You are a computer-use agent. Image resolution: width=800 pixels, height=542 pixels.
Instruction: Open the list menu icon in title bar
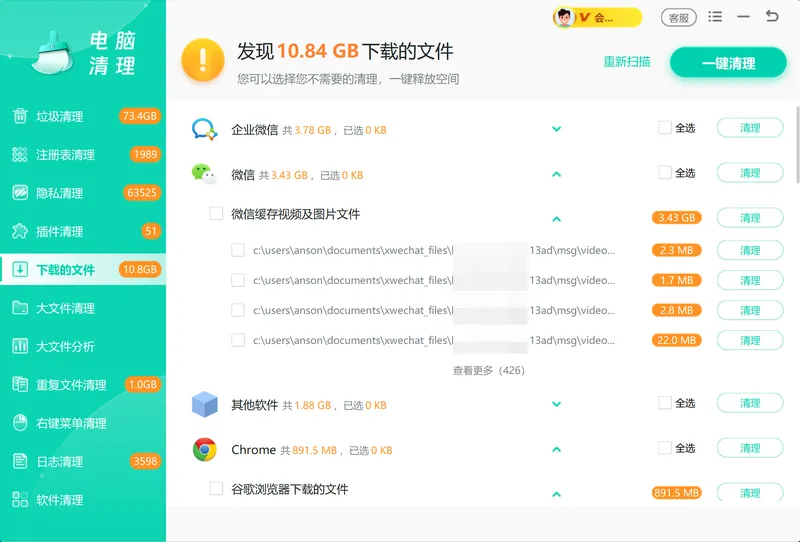(715, 17)
